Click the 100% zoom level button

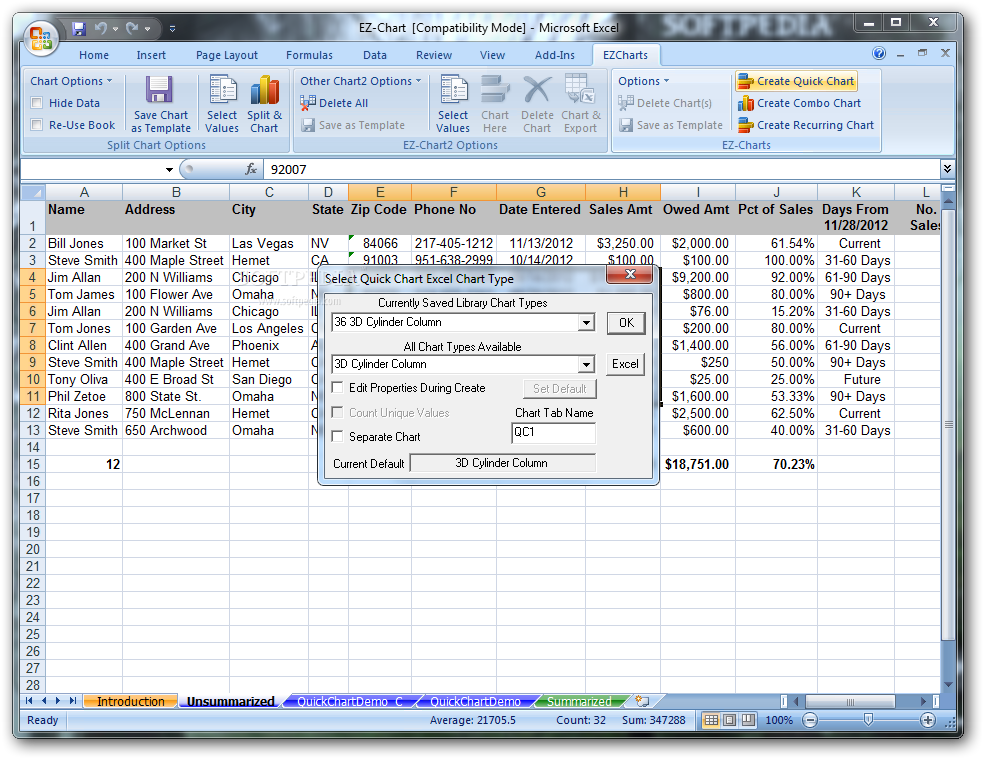pos(779,720)
